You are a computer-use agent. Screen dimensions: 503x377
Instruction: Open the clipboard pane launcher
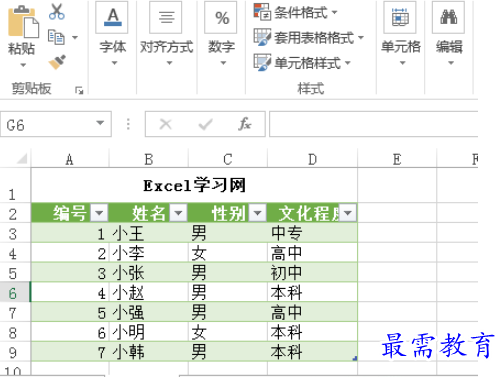pos(79,90)
